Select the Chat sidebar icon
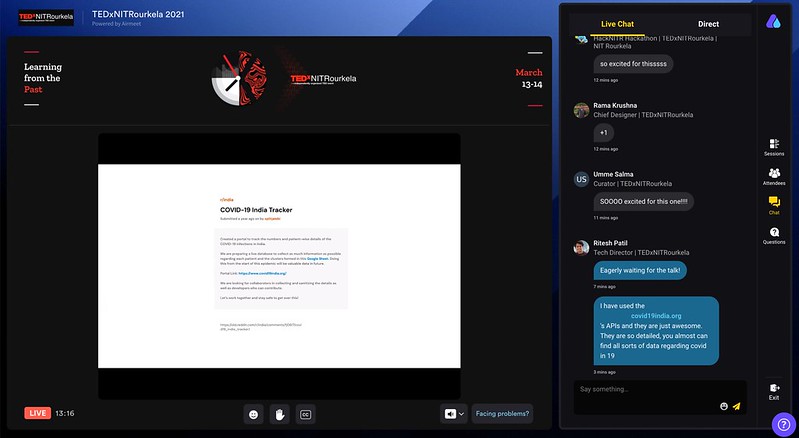 774,206
